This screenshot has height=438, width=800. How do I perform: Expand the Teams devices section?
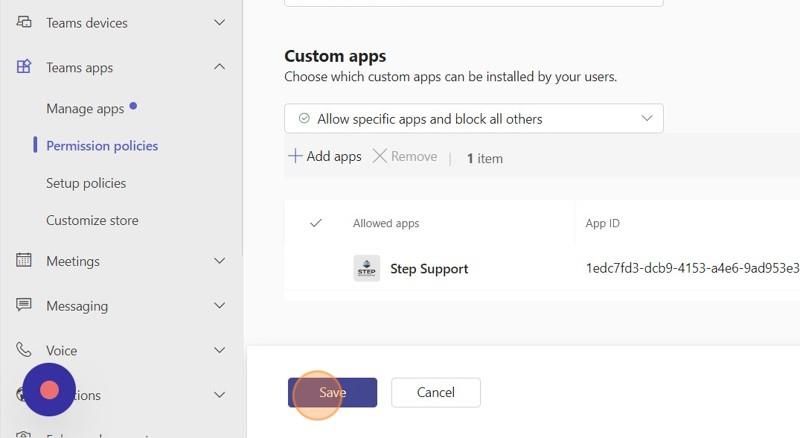click(x=219, y=22)
